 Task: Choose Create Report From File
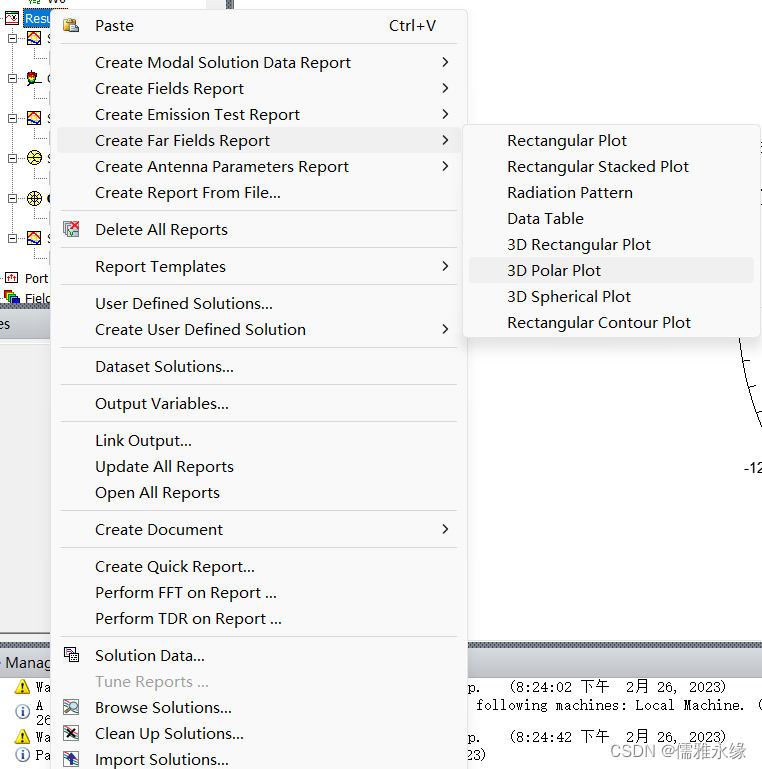pyautogui.click(x=259, y=192)
